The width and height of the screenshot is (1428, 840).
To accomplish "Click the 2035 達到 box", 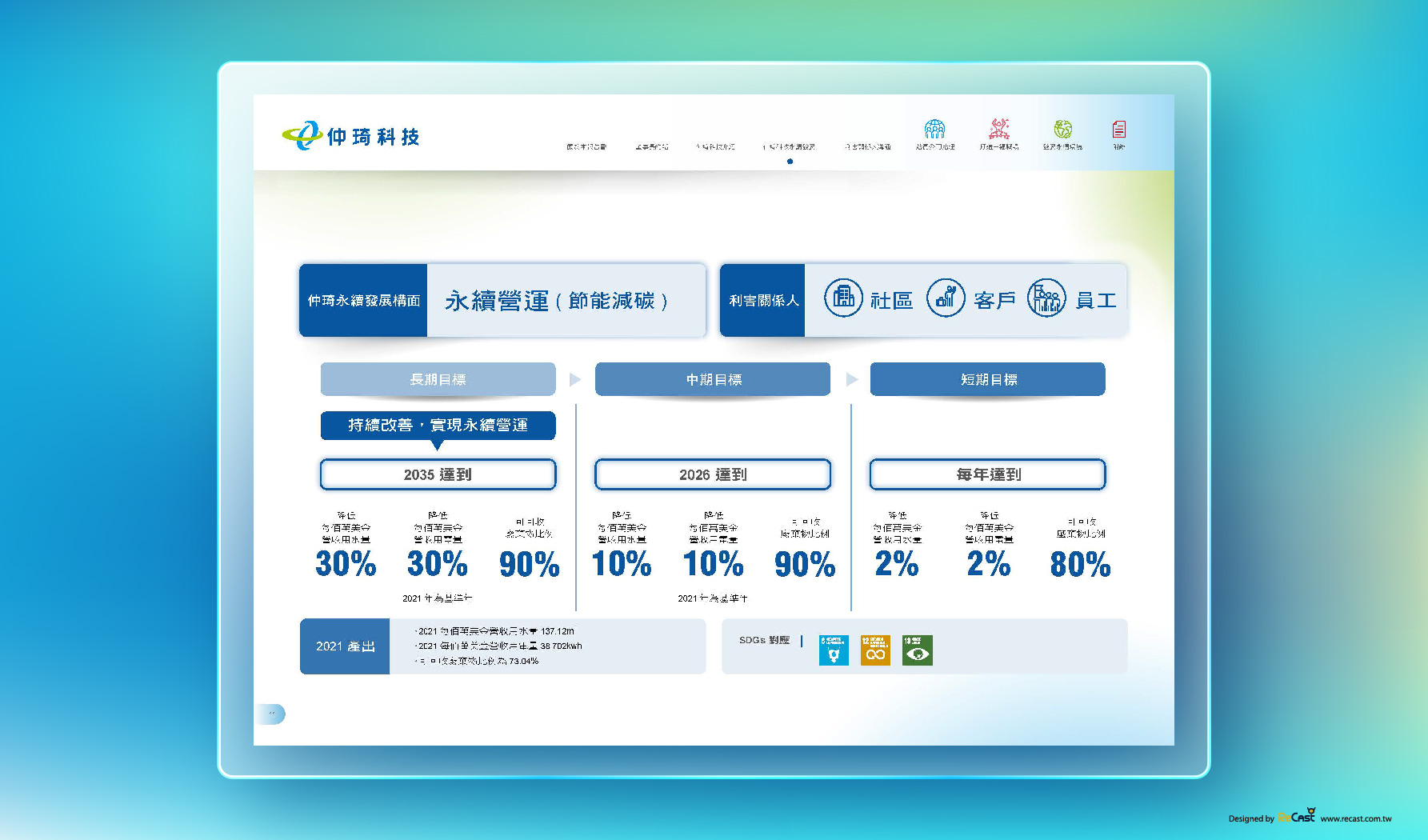I will pos(438,474).
